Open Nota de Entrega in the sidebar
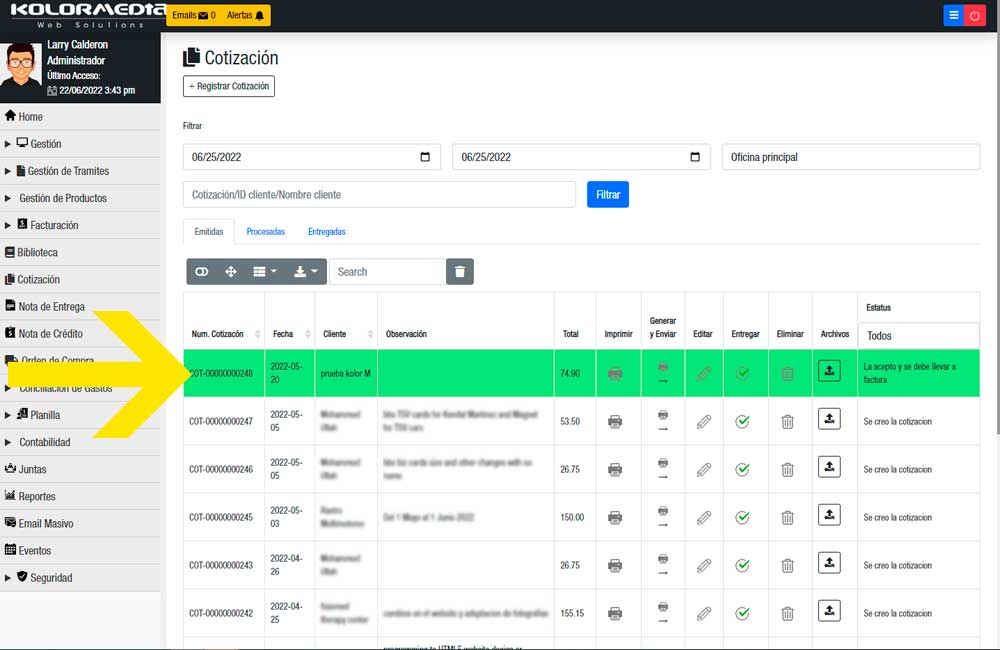Screen dimensions: 1000x650 click(x=80, y=306)
